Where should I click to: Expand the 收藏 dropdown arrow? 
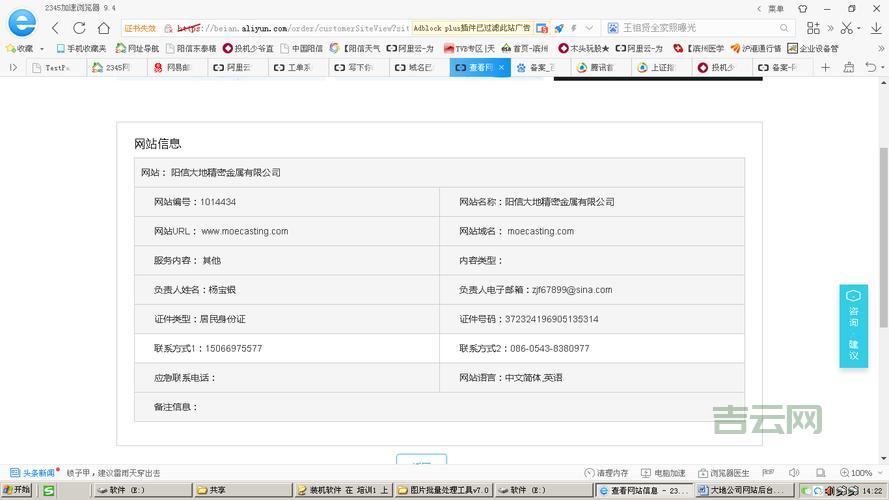click(41, 49)
